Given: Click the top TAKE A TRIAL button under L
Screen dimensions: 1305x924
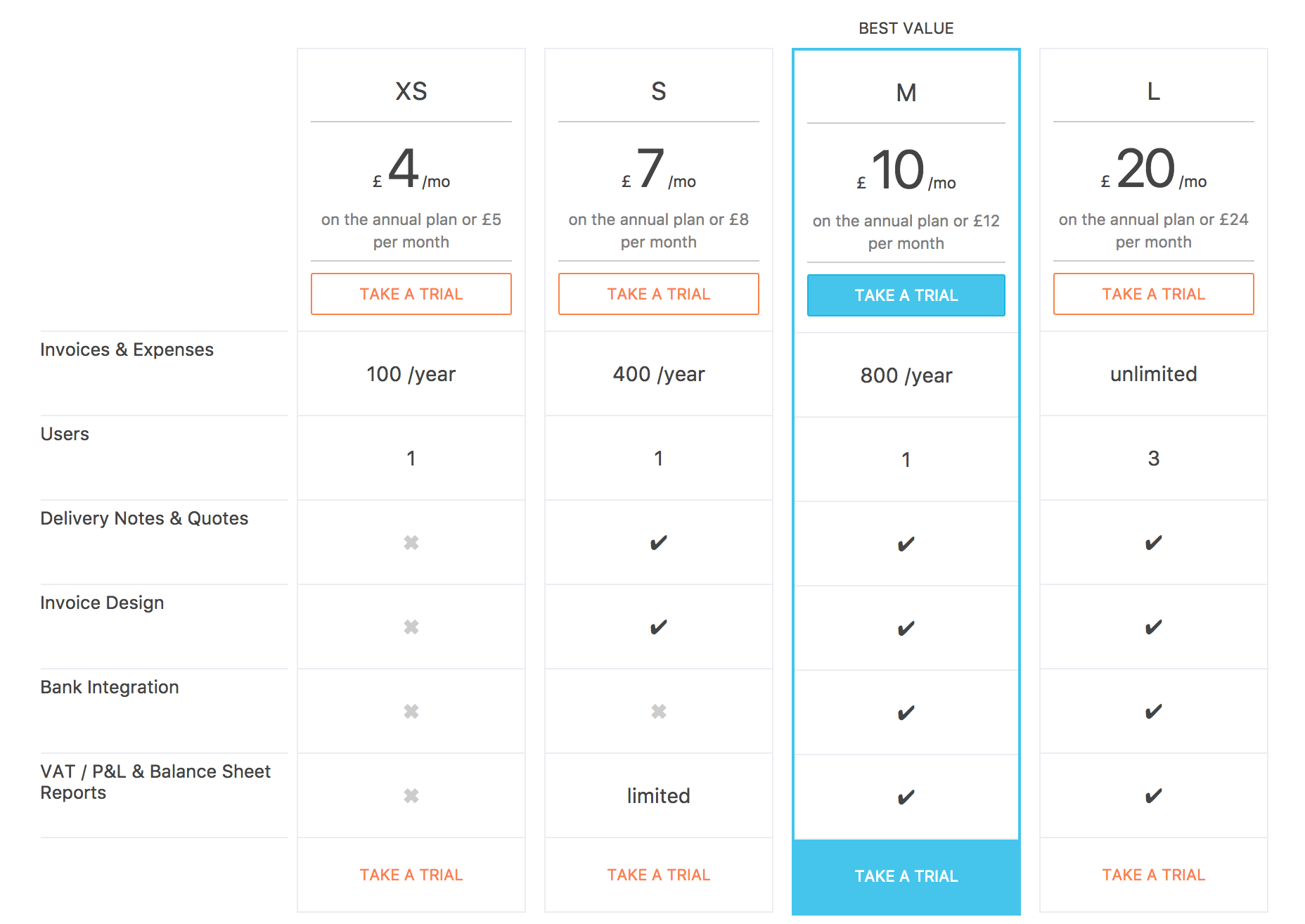Looking at the screenshot, I should 1154,294.
